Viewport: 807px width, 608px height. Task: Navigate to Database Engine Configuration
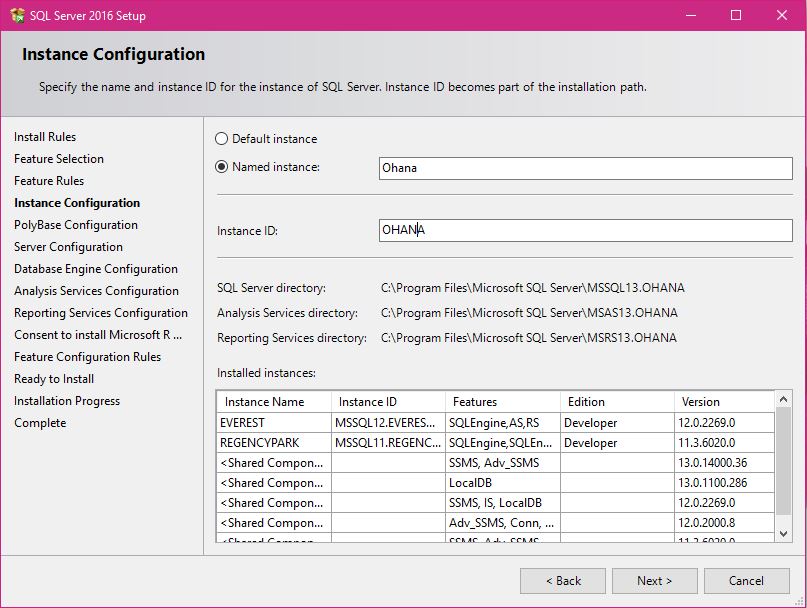coord(95,269)
